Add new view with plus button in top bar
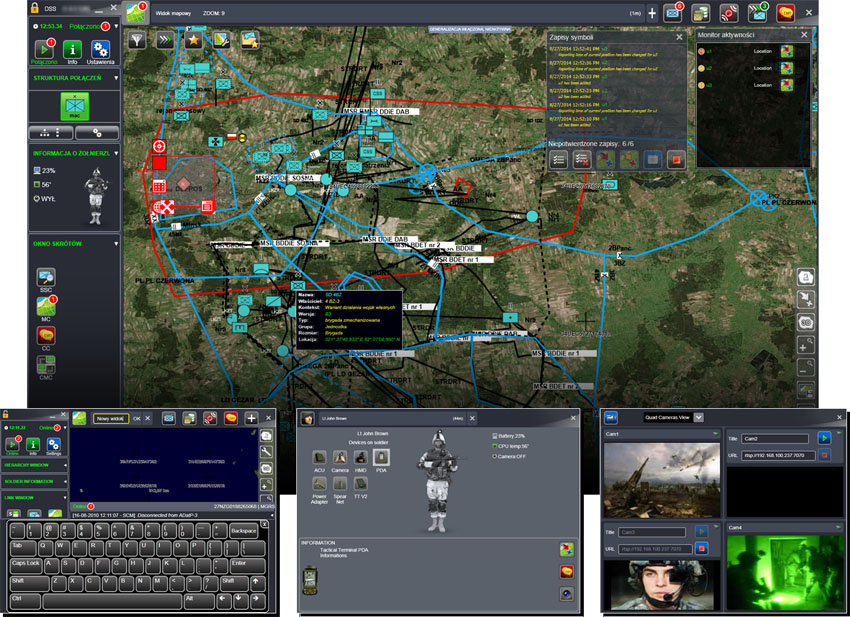The height and width of the screenshot is (617, 850). (x=652, y=14)
